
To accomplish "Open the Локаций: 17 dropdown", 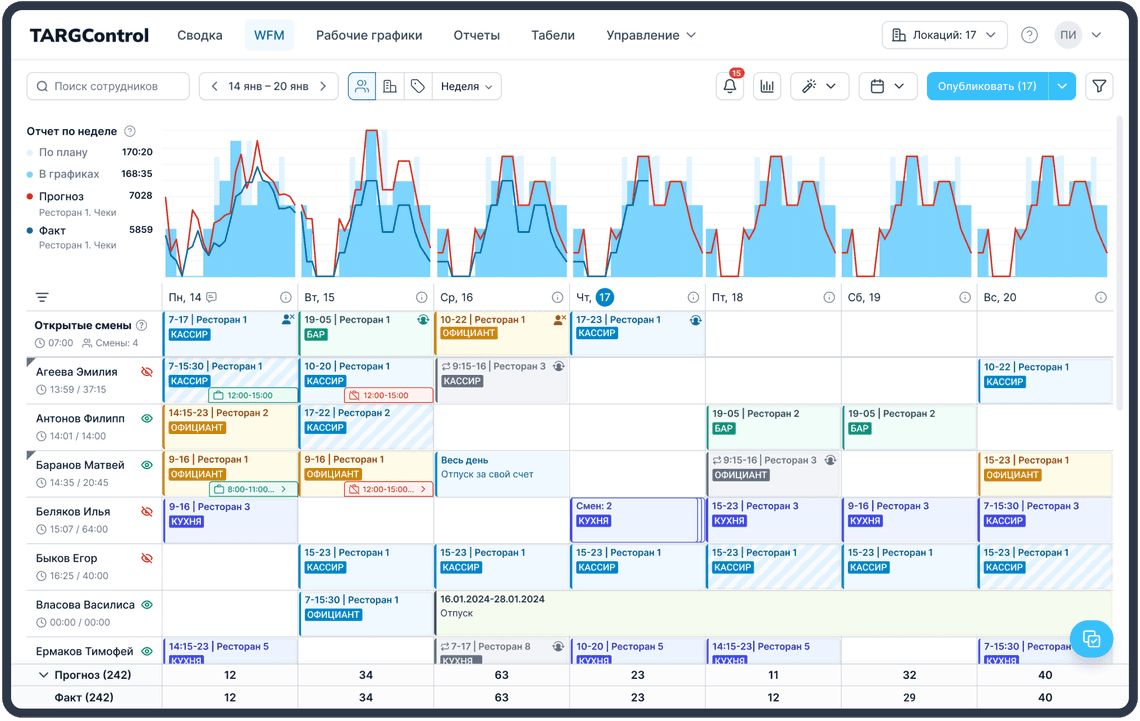I will click(x=944, y=35).
